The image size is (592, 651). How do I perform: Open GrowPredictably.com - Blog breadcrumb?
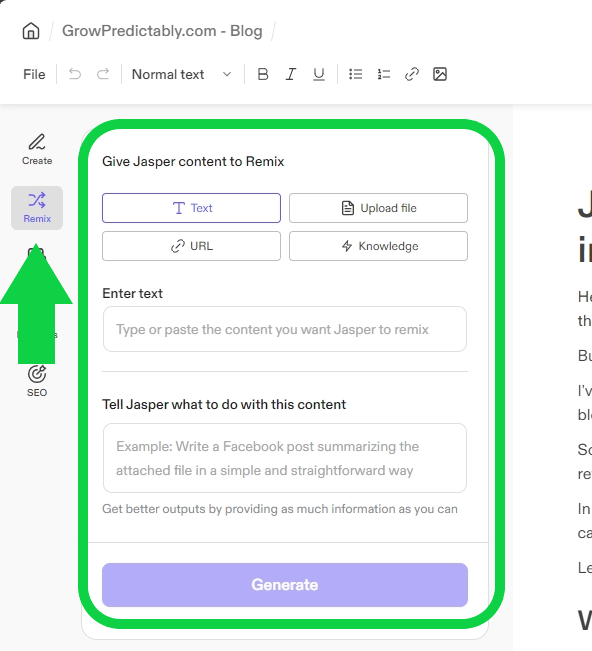coord(162,31)
